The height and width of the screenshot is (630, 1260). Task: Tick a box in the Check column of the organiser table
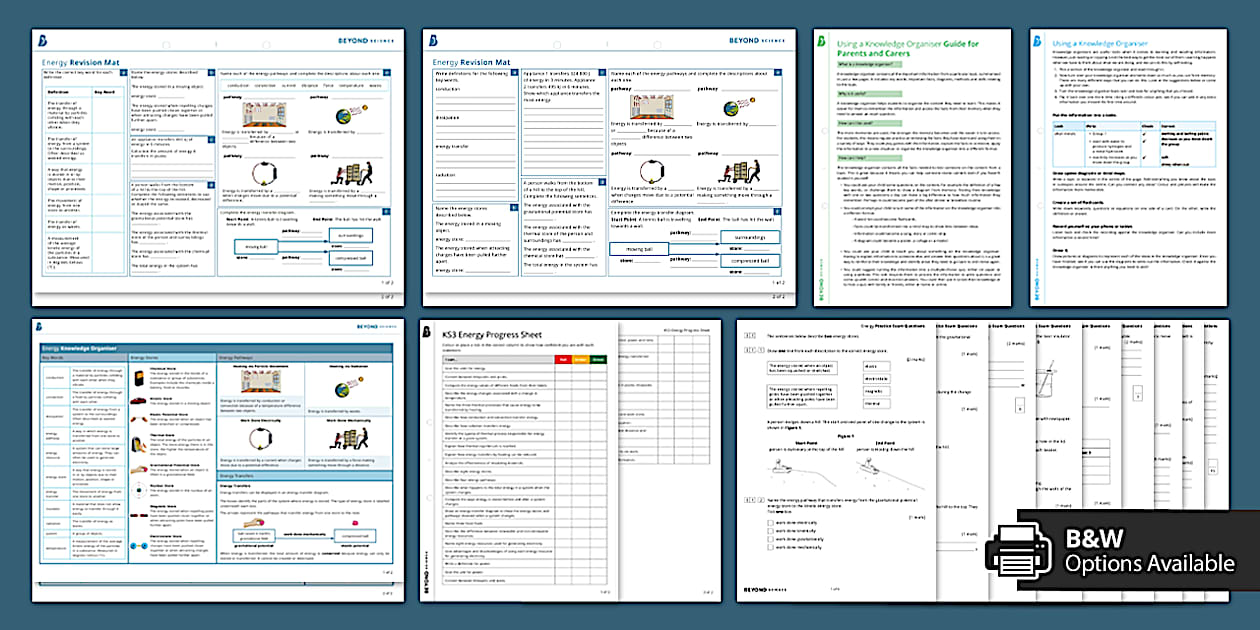coord(1144,134)
